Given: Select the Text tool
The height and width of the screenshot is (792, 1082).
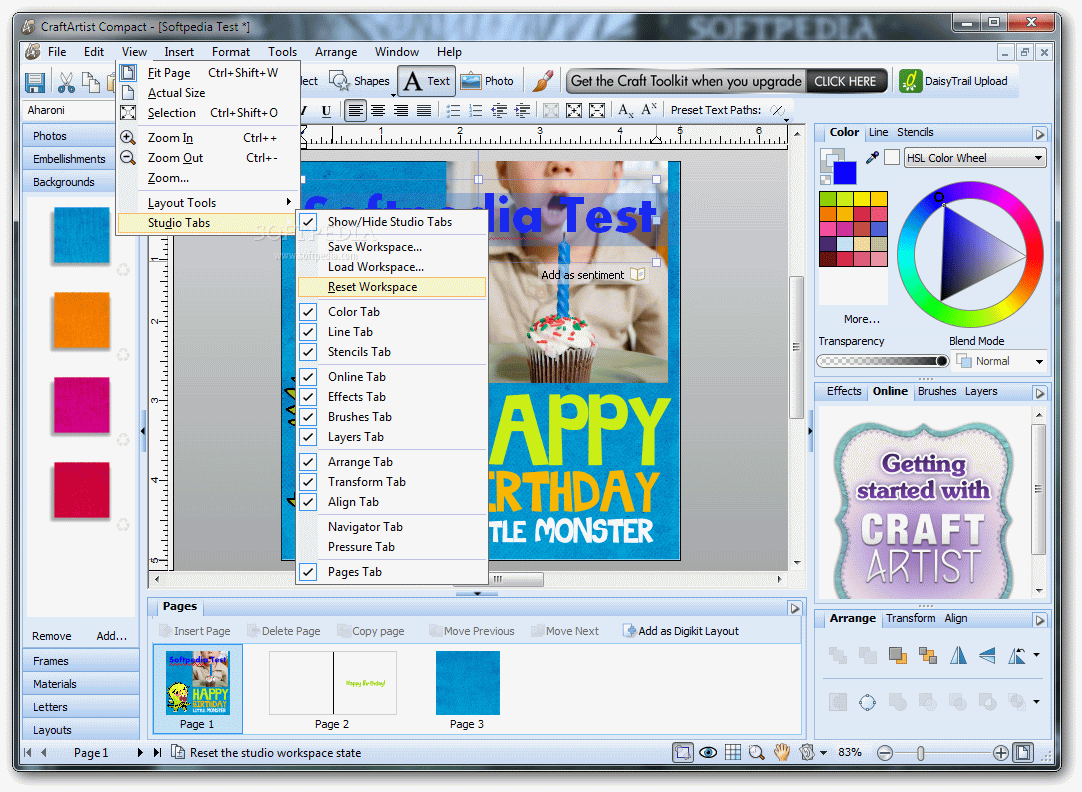Looking at the screenshot, I should point(426,81).
